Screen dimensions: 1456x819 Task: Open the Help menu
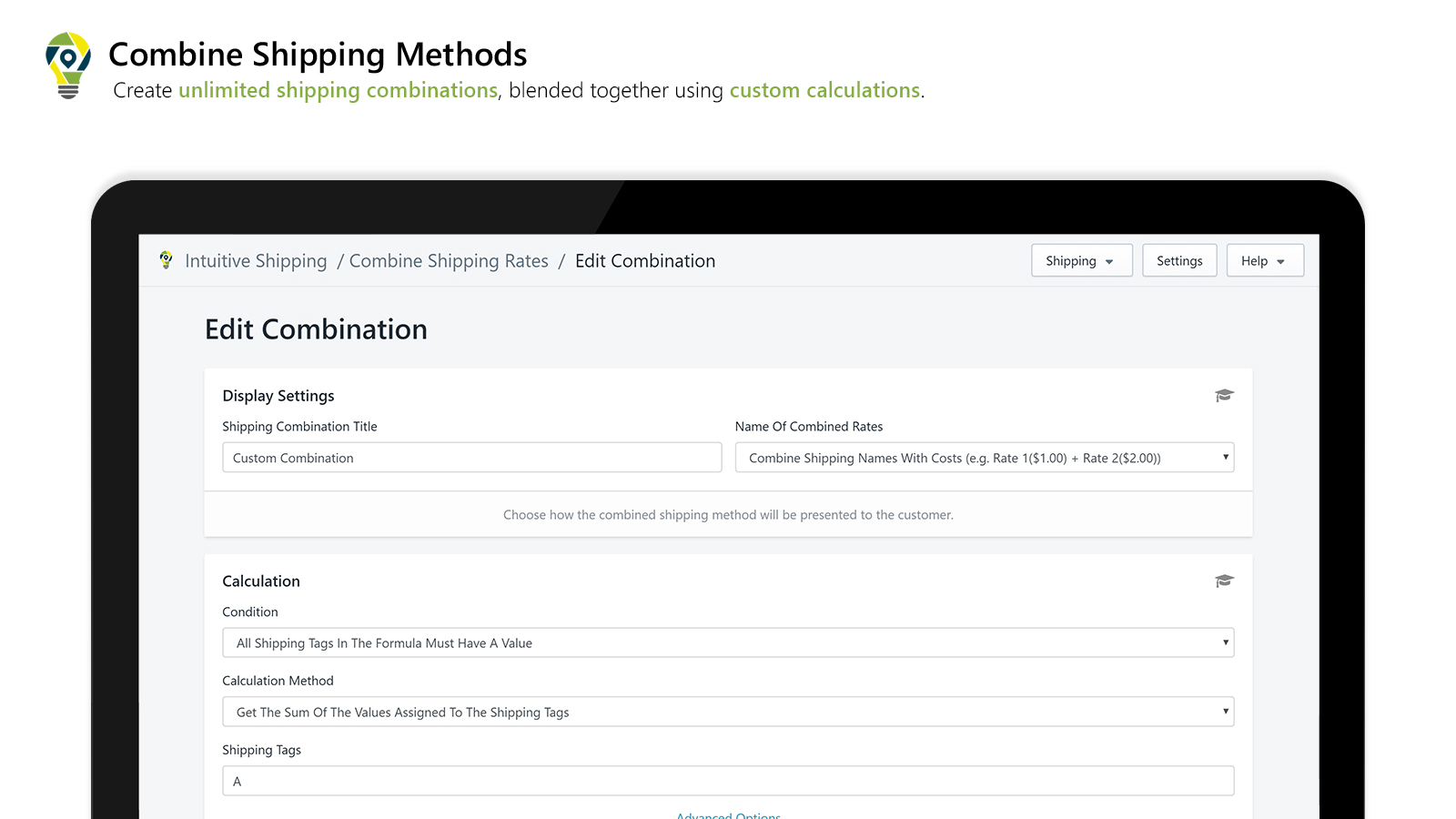[1265, 260]
